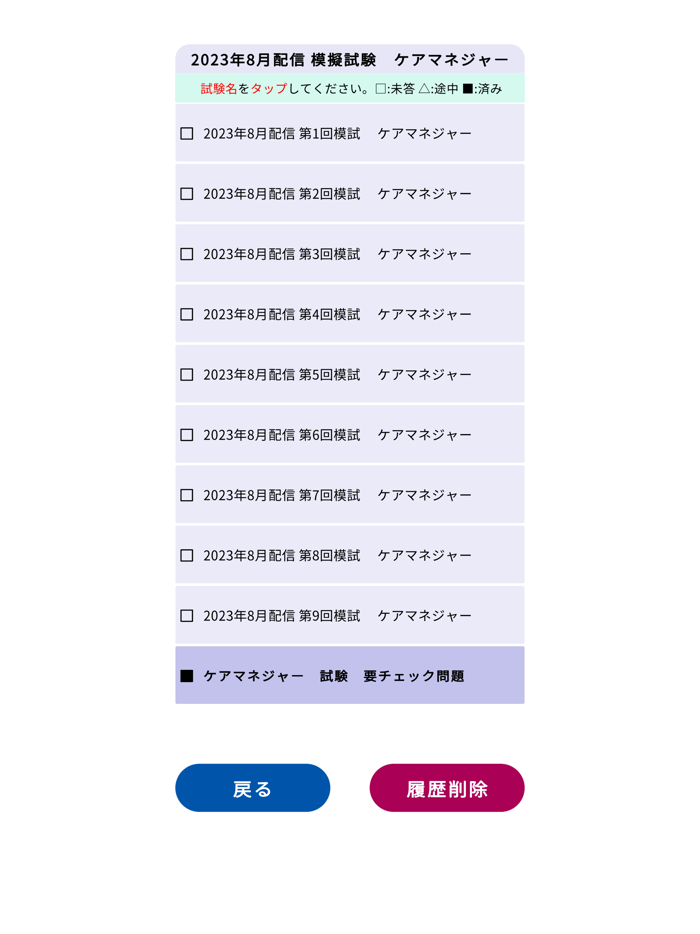The height and width of the screenshot is (934, 700).
Task: Check the box for 第3回模試
Action: 186,253
